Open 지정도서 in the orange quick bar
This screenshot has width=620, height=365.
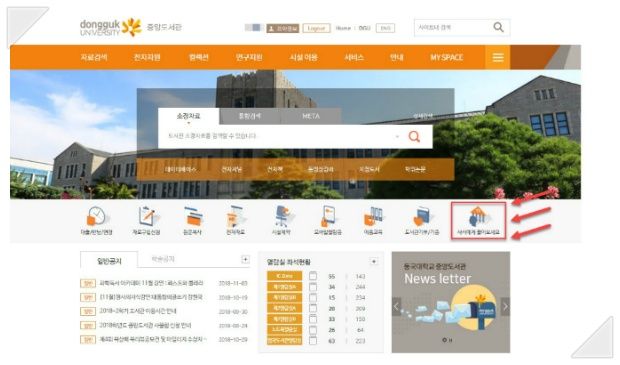(369, 169)
